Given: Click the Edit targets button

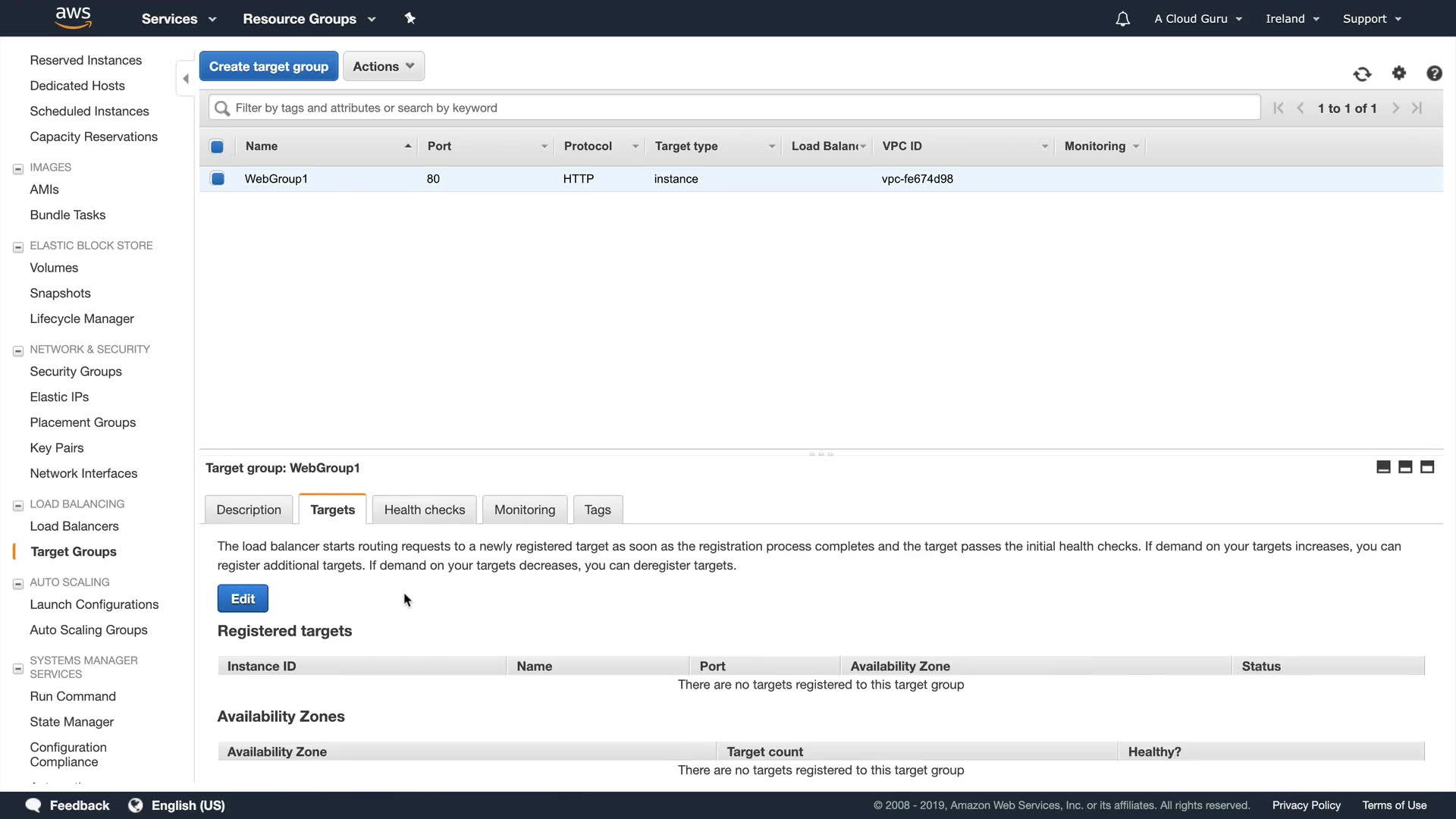Looking at the screenshot, I should [x=242, y=598].
